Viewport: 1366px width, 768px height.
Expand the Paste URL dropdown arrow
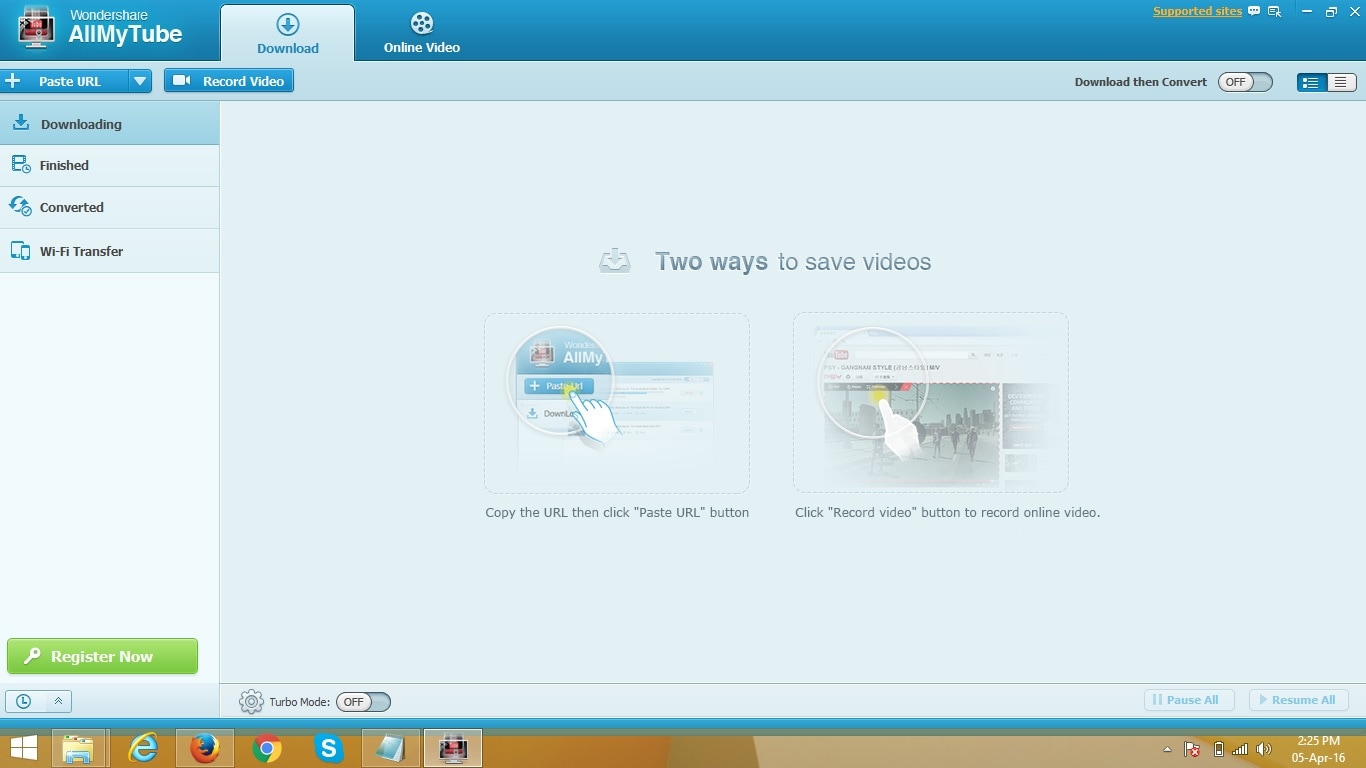point(140,81)
